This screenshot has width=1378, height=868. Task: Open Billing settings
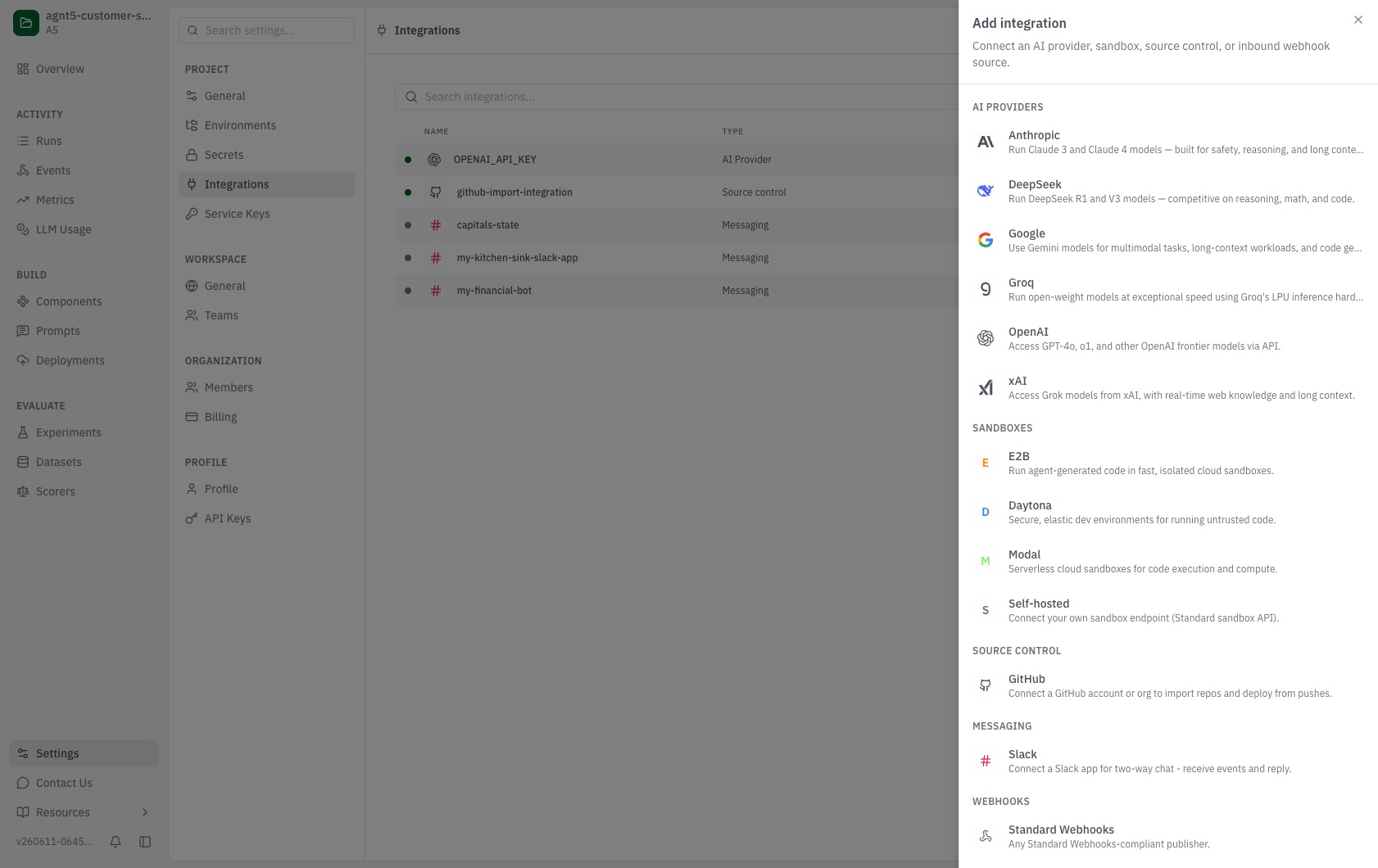[x=266, y=417]
